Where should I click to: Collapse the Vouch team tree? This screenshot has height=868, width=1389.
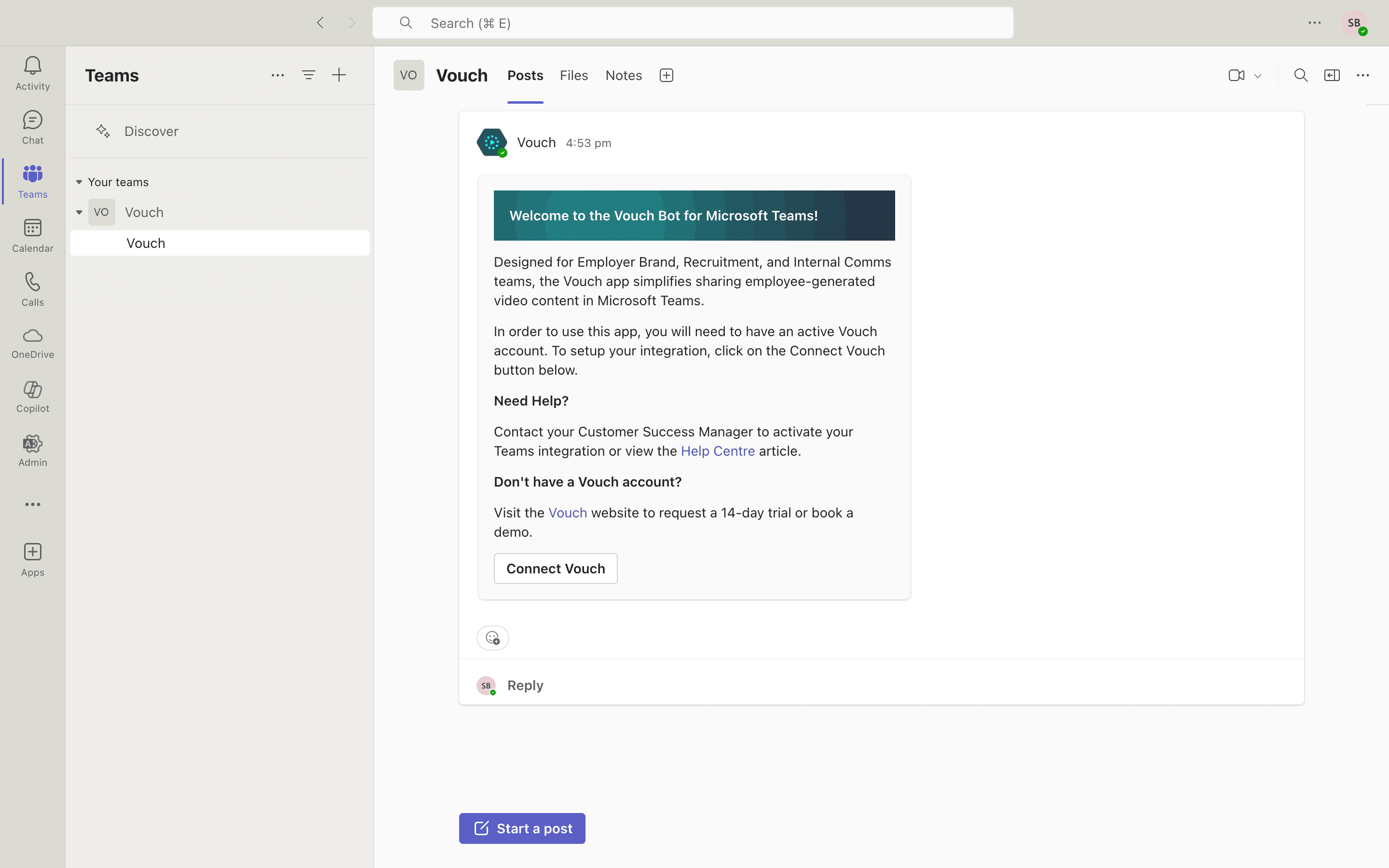click(x=79, y=212)
